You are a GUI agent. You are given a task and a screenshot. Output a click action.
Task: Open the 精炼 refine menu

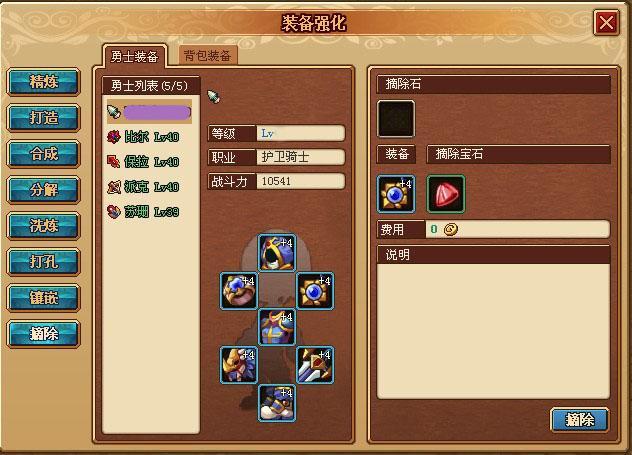[x=44, y=82]
